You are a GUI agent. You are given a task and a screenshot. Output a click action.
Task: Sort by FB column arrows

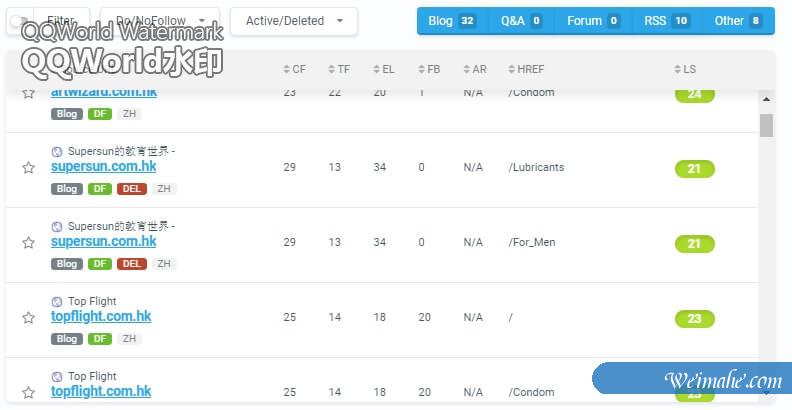click(427, 69)
